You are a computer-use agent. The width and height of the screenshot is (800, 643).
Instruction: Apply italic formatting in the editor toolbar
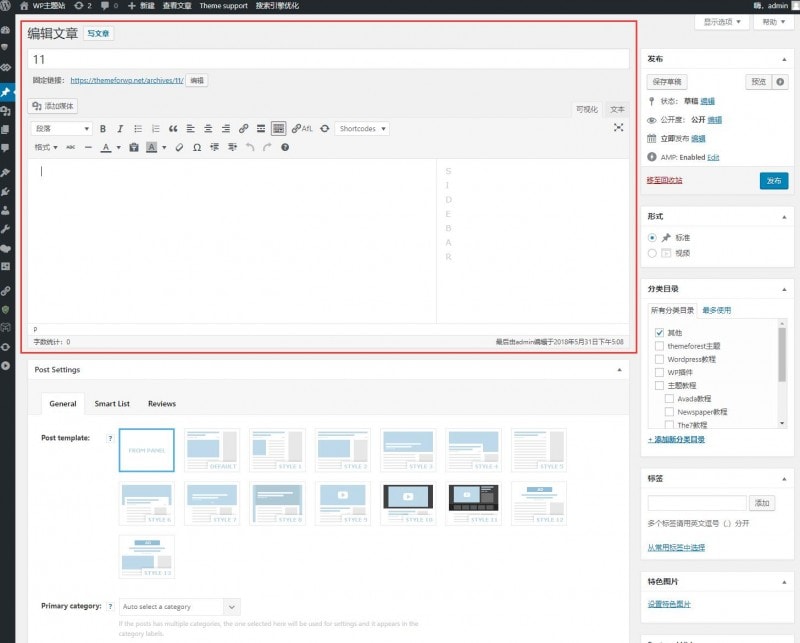pyautogui.click(x=120, y=129)
